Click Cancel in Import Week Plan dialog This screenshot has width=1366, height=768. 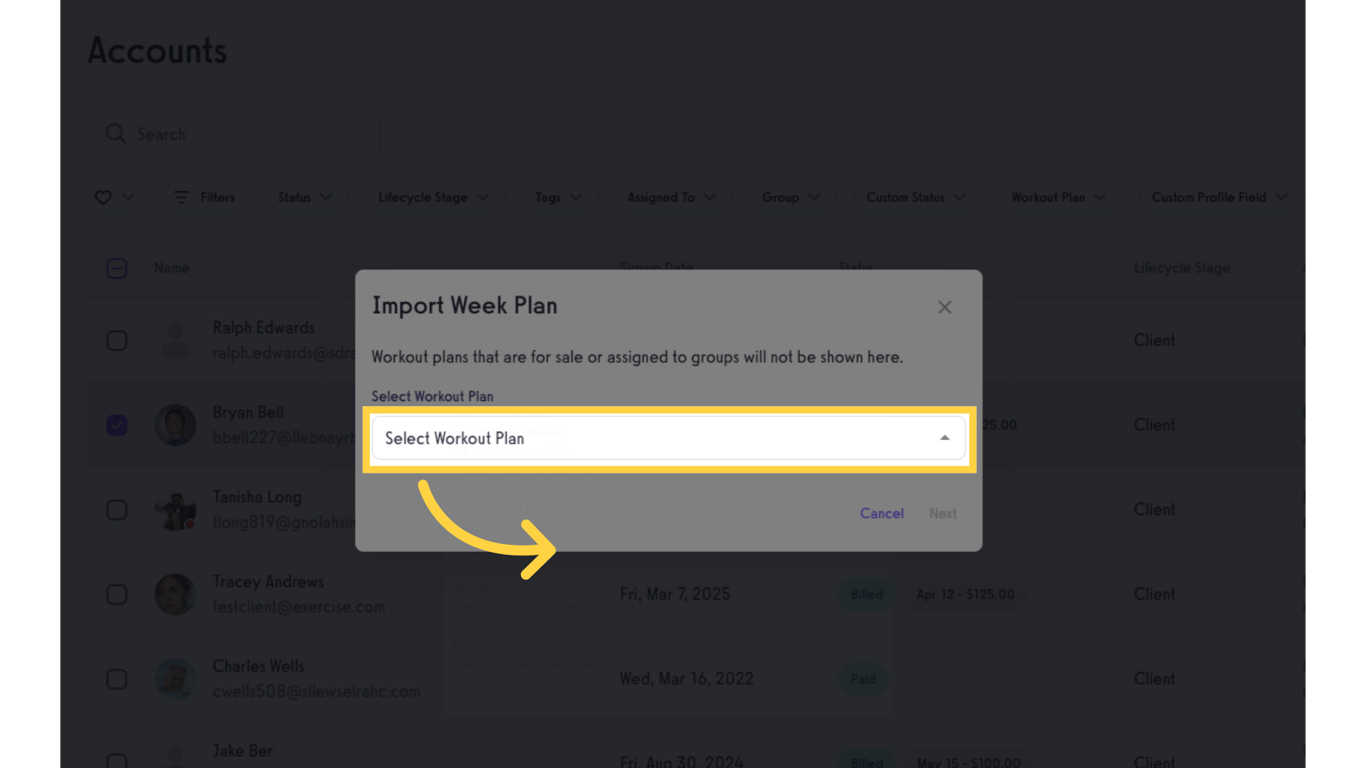click(x=881, y=513)
